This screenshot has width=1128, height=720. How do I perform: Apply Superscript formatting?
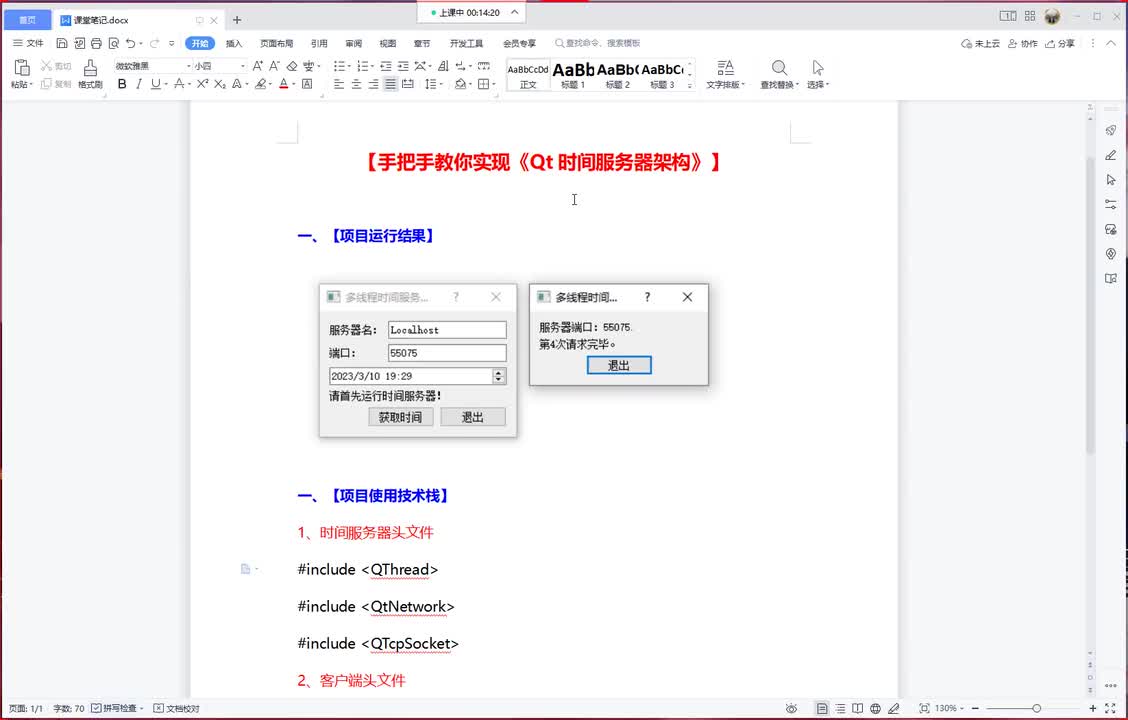pos(202,84)
